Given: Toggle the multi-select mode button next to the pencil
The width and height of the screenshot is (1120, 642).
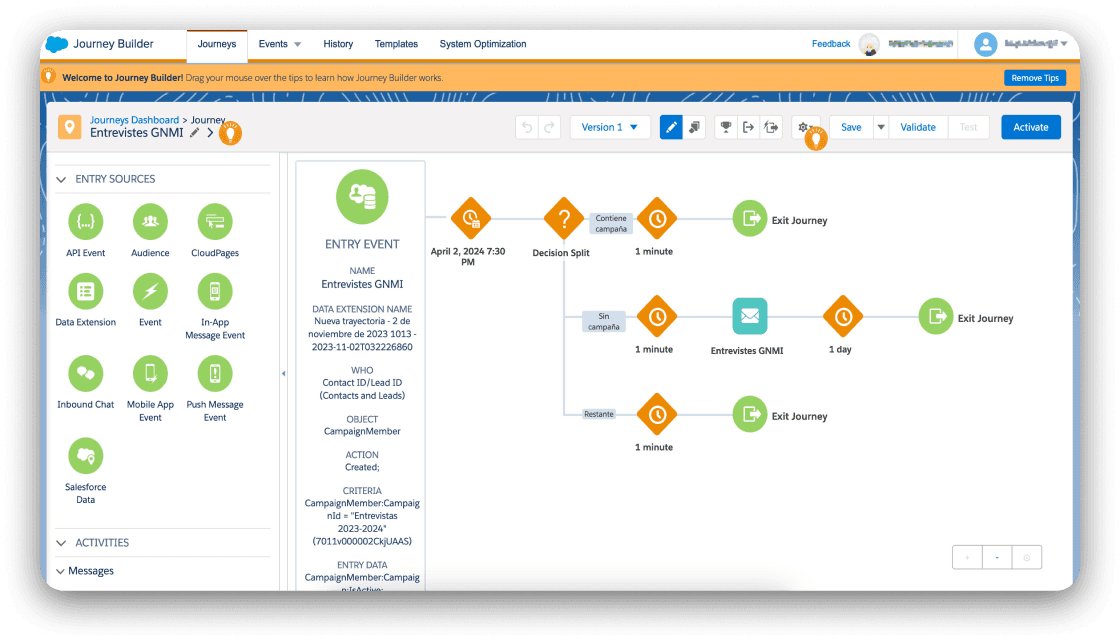Looking at the screenshot, I should click(694, 127).
